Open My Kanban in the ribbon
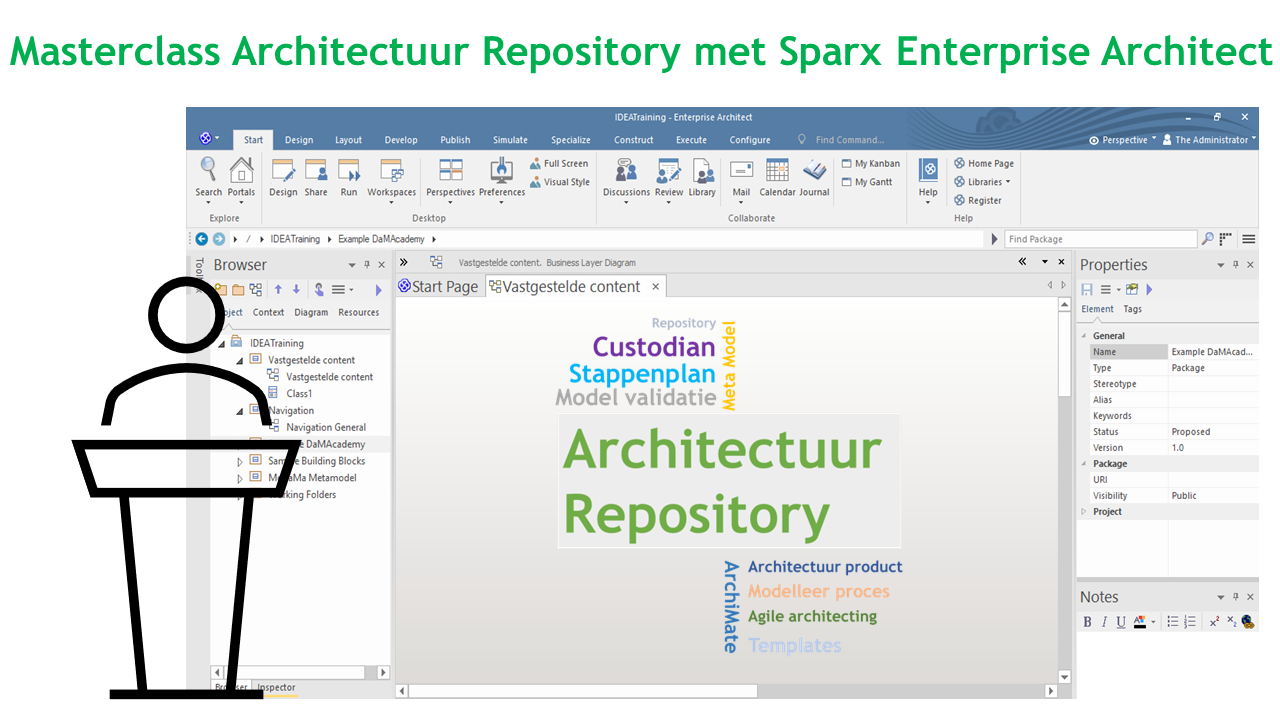 [x=870, y=164]
